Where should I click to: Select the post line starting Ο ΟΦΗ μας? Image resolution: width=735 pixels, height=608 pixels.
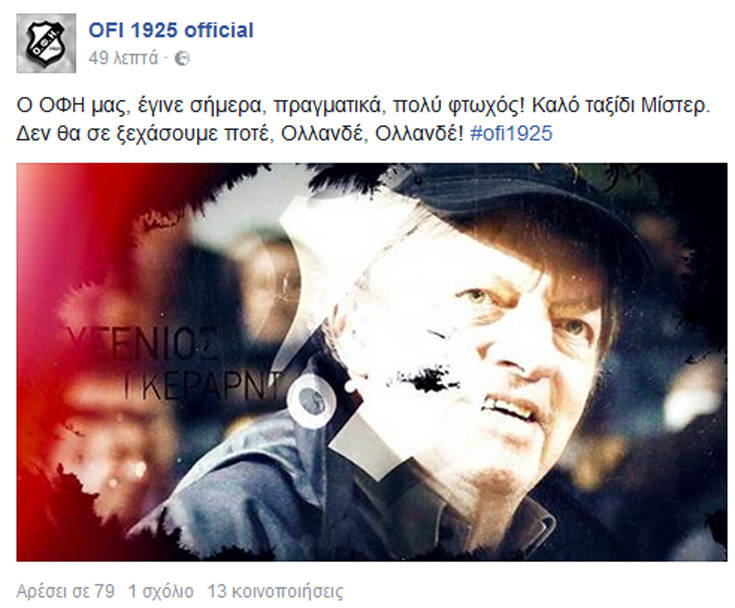pos(363,106)
